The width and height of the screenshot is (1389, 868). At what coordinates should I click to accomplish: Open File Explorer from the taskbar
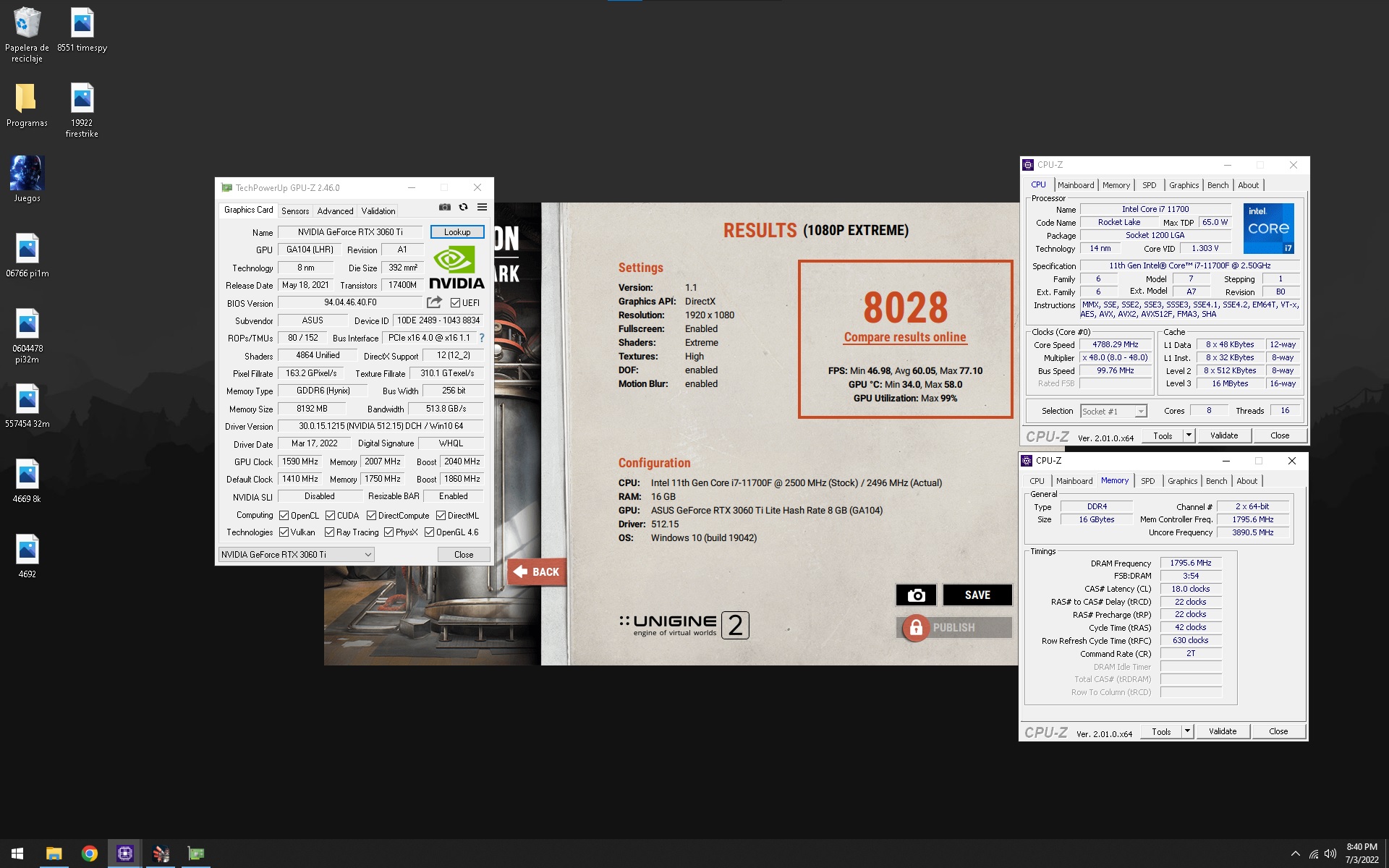(54, 854)
